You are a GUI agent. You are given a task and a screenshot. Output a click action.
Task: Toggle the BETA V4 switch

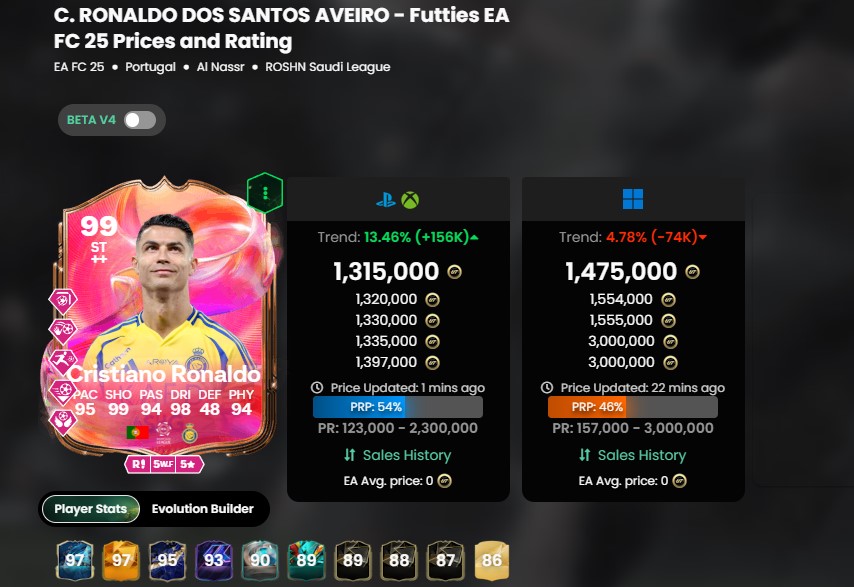tap(140, 120)
